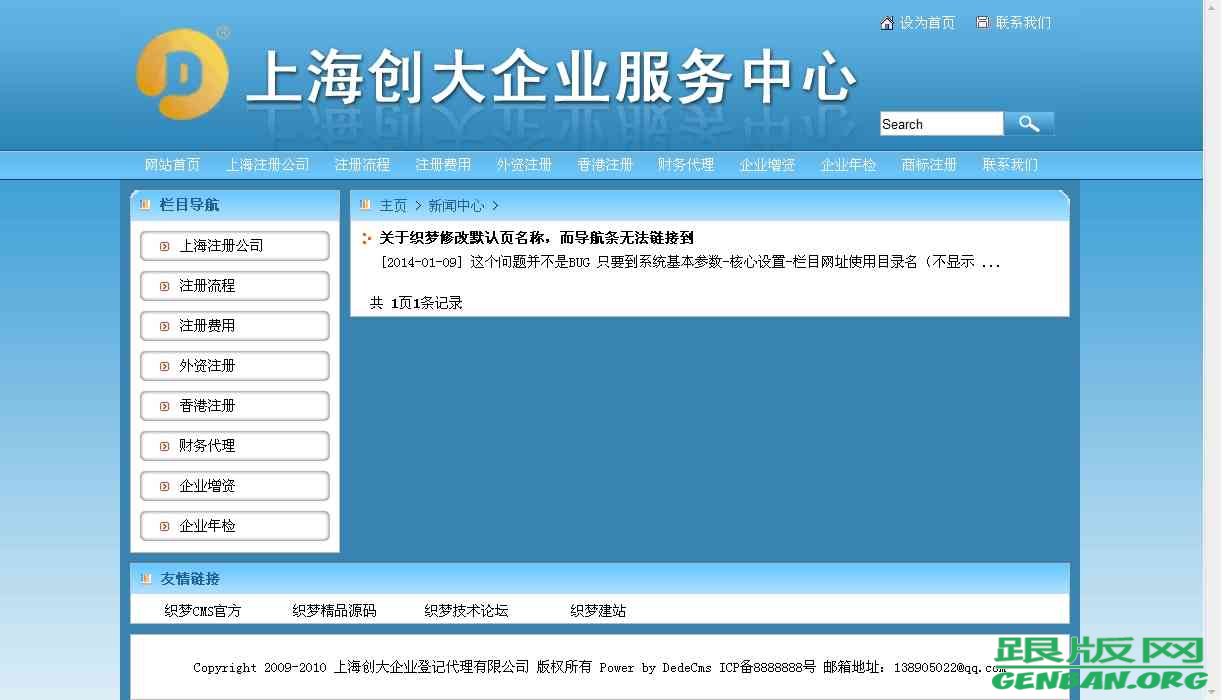The image size is (1222, 700).
Task: Open the 香港注册 navigation menu item
Action: (605, 164)
